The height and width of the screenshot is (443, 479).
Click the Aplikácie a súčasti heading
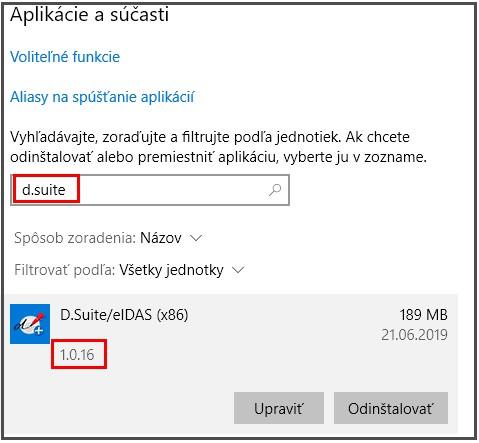(x=89, y=14)
